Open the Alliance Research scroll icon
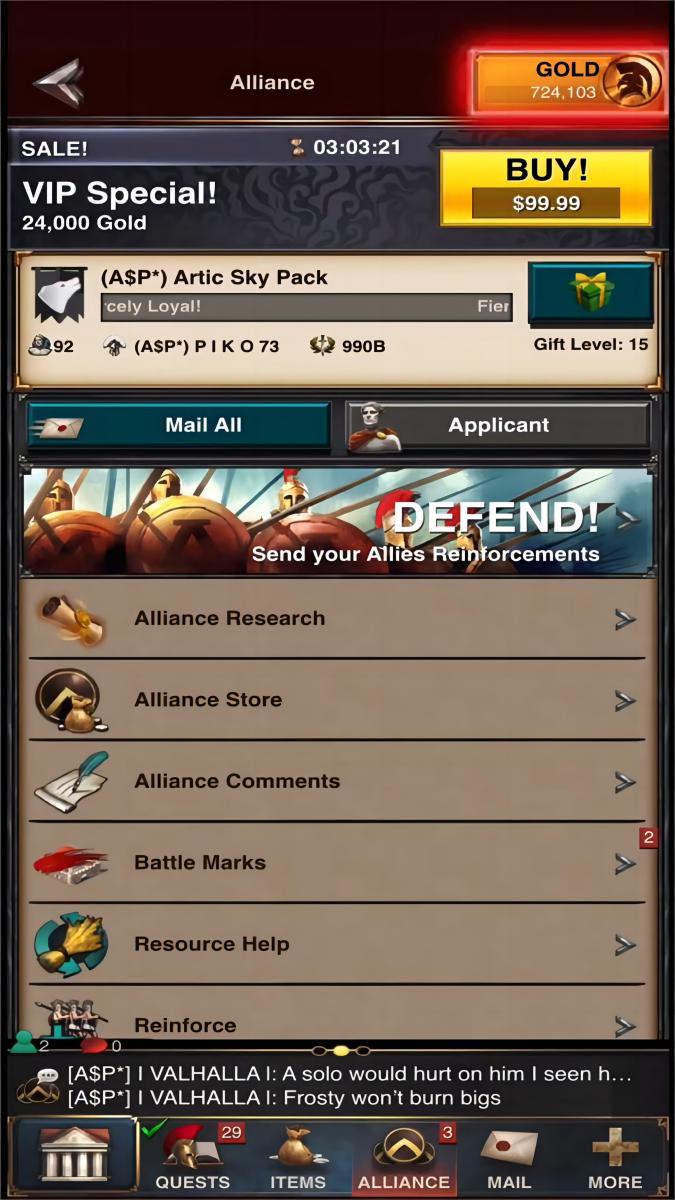Image resolution: width=675 pixels, height=1200 pixels. tap(72, 619)
